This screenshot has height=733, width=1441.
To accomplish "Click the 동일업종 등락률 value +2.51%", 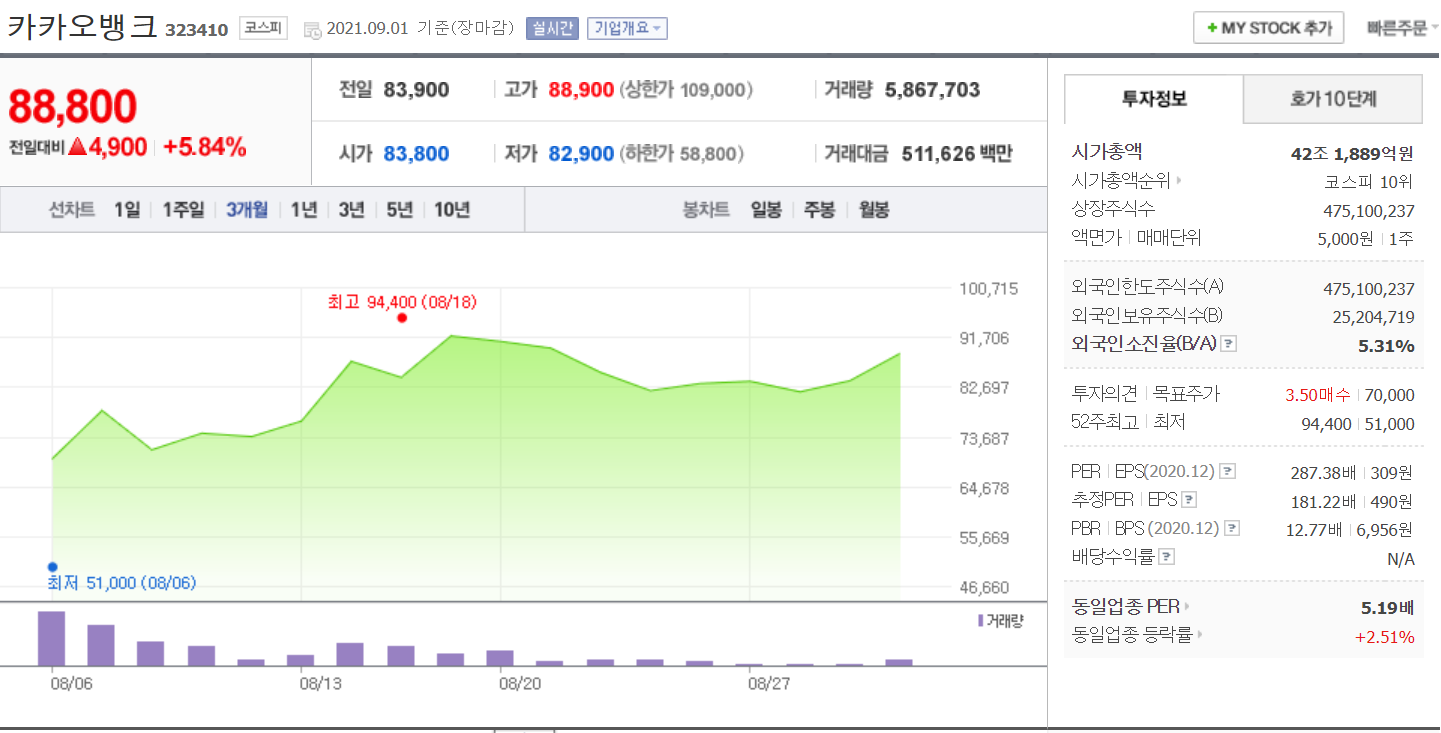I will 1384,636.
